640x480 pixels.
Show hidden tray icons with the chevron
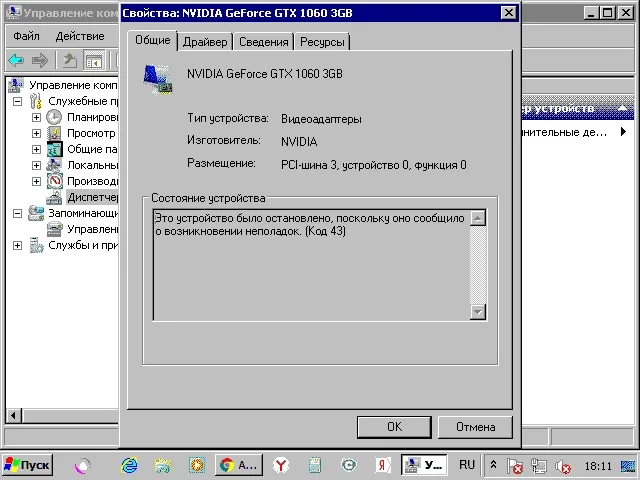pyautogui.click(x=493, y=465)
